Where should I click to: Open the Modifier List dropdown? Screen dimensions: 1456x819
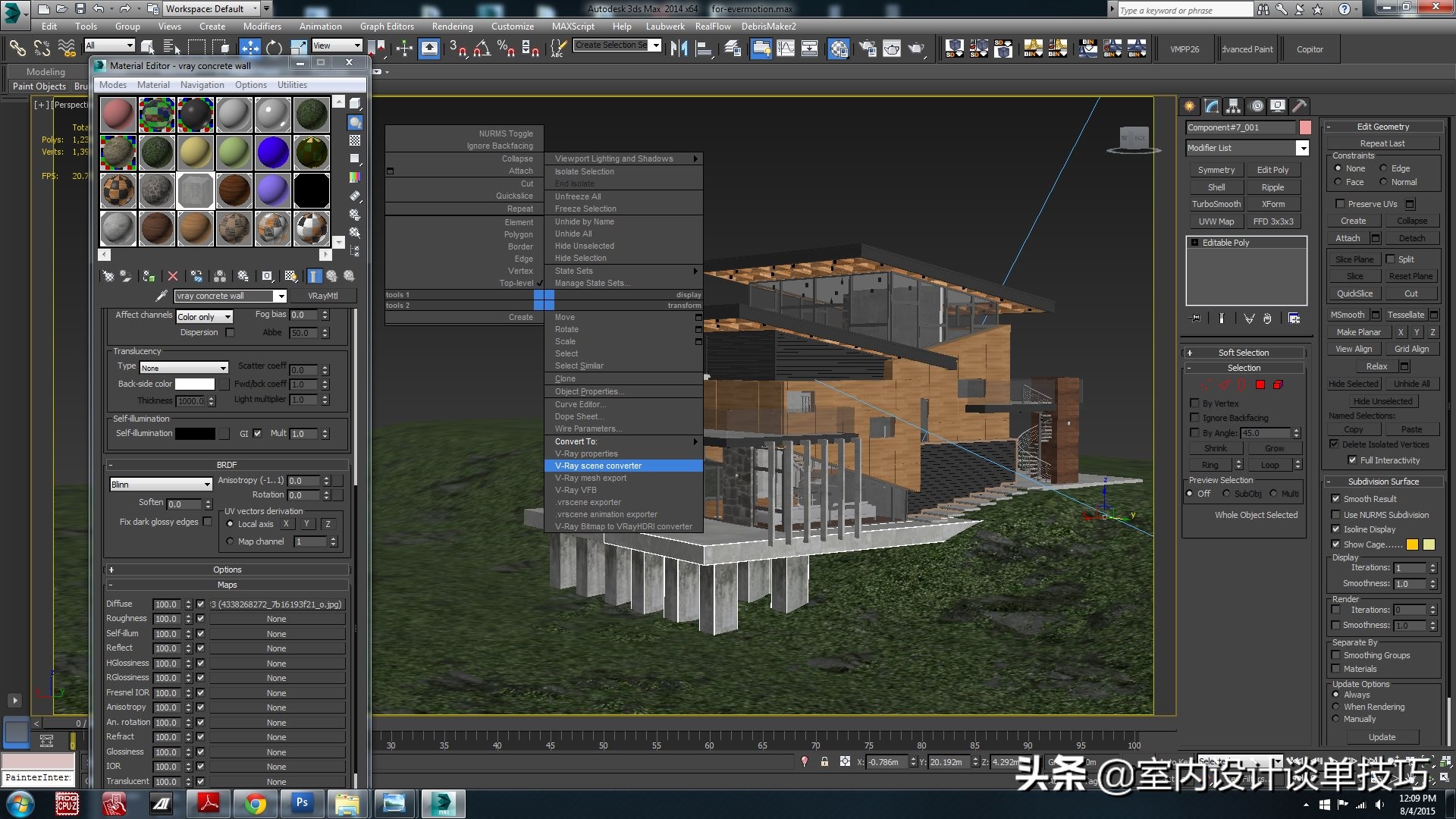[x=1302, y=148]
